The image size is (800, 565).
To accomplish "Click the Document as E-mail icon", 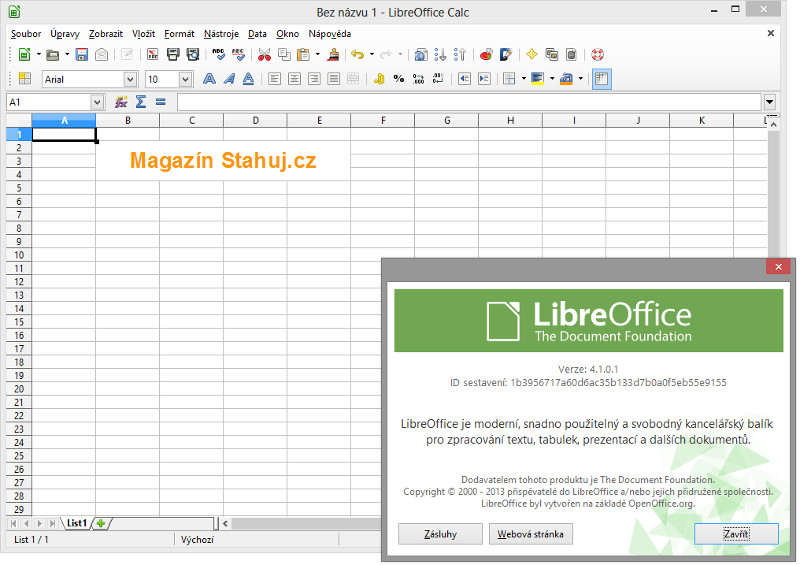I will (x=102, y=54).
